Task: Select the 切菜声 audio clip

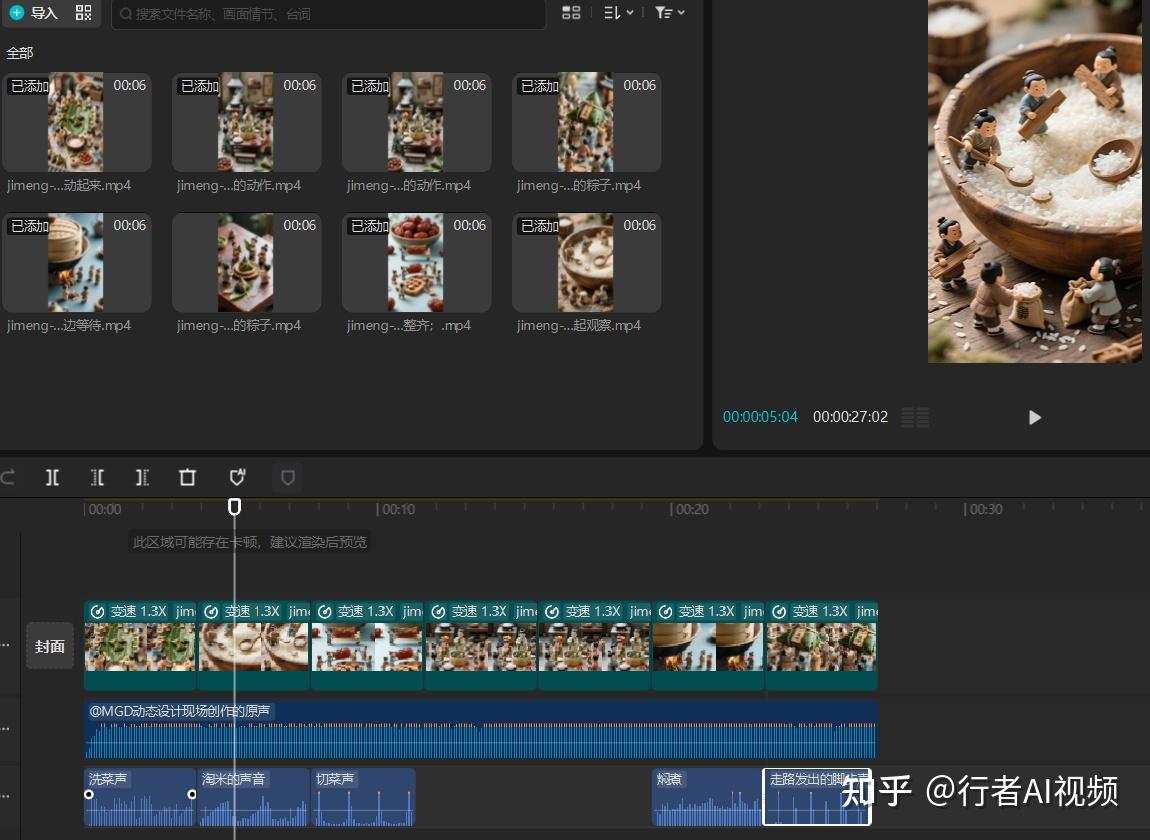Action: click(x=363, y=797)
